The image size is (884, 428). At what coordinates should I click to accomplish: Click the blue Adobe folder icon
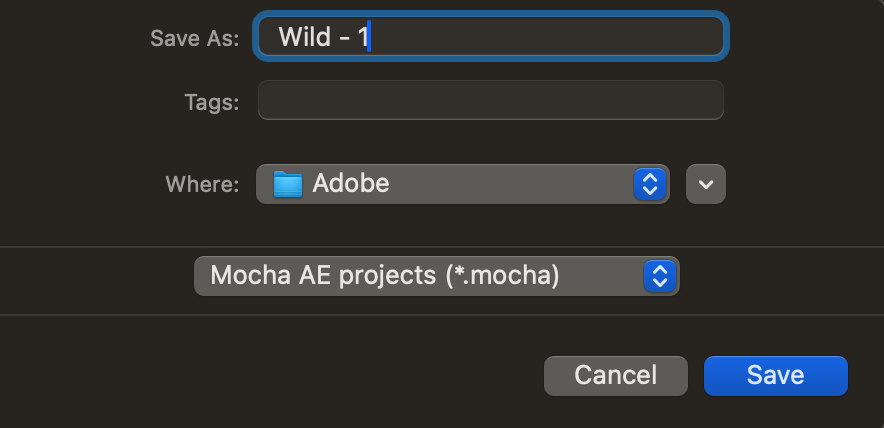pyautogui.click(x=288, y=184)
